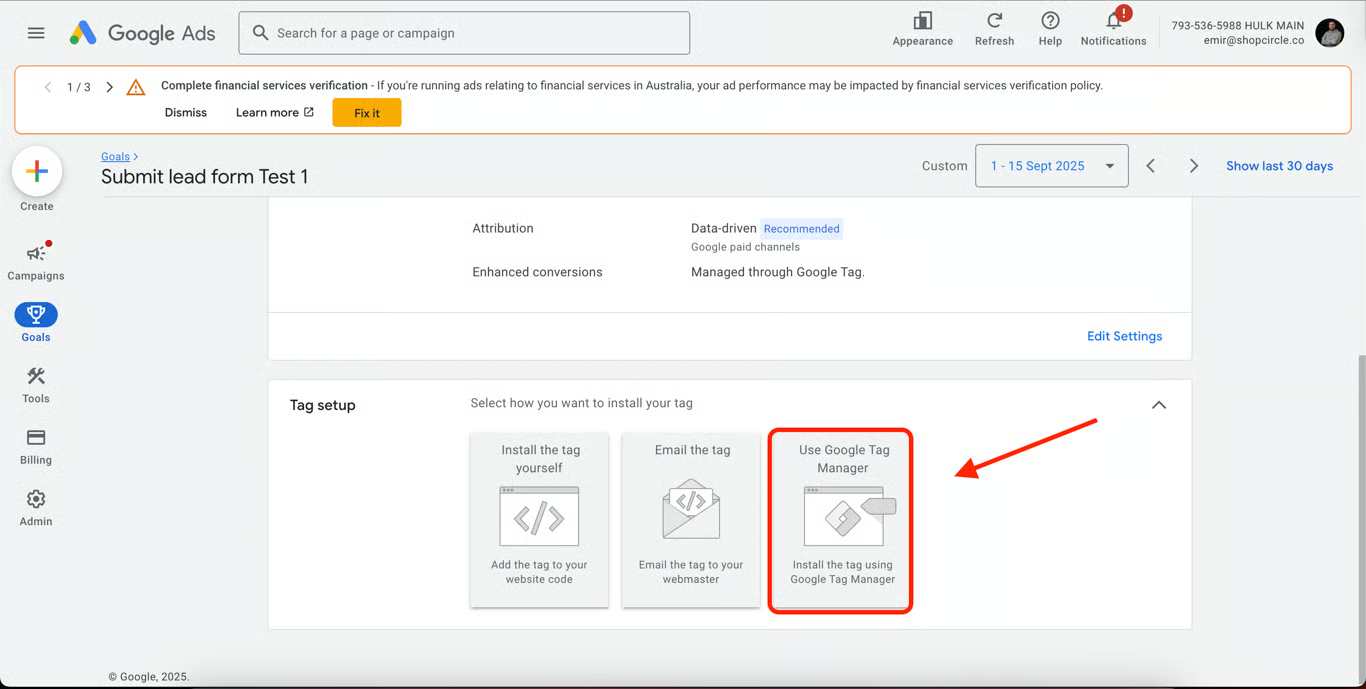Click the account name 793-536-5988 HULK MAIN
This screenshot has height=689, width=1366.
(x=1238, y=25)
